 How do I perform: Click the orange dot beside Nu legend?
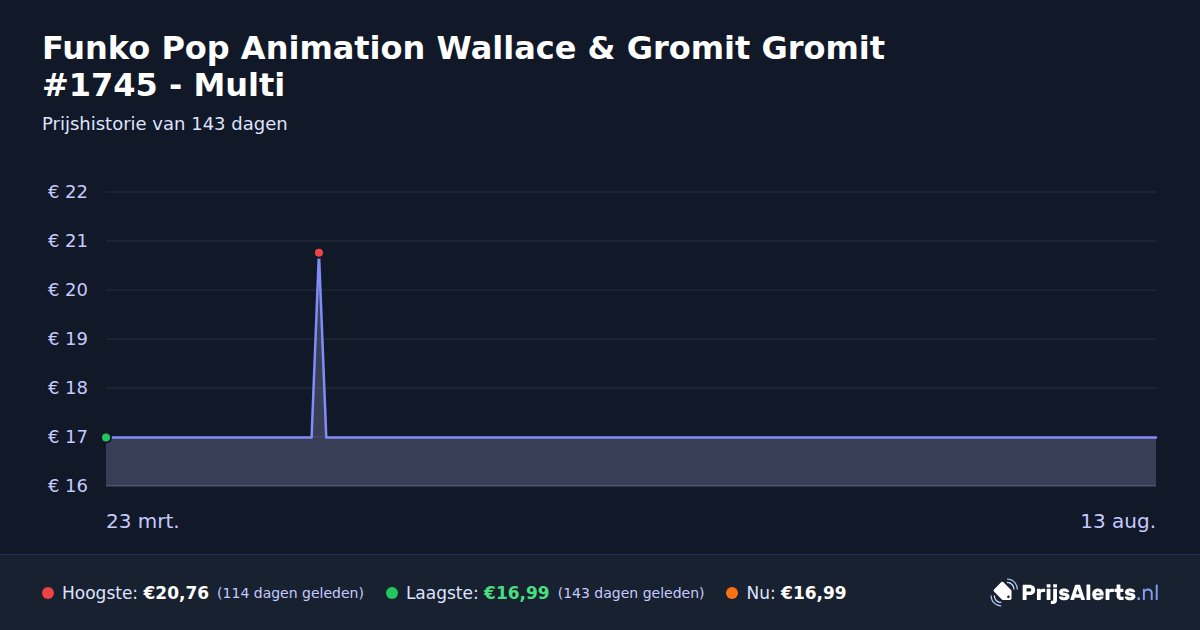click(732, 593)
